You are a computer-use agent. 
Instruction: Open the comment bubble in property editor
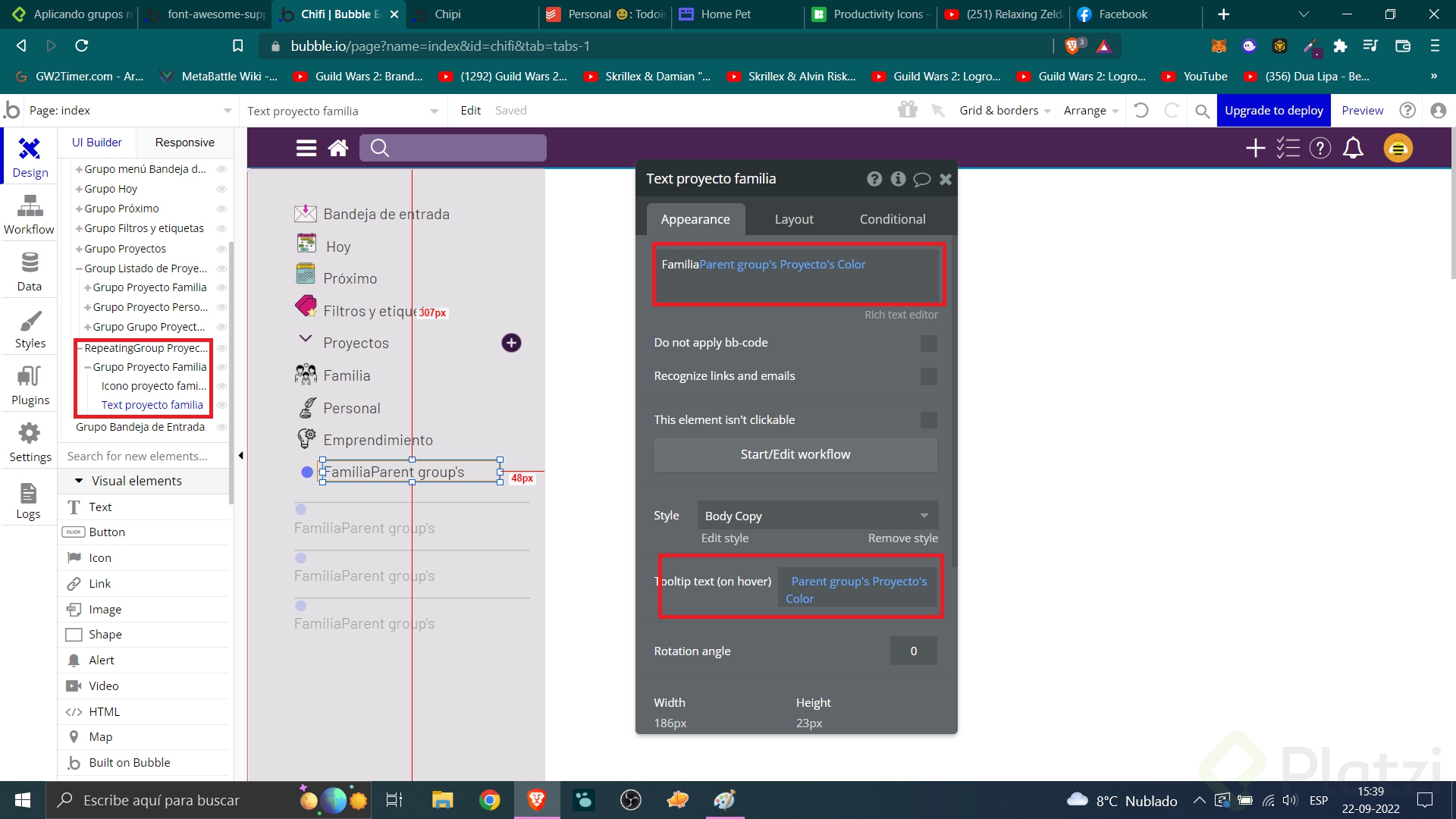click(921, 179)
